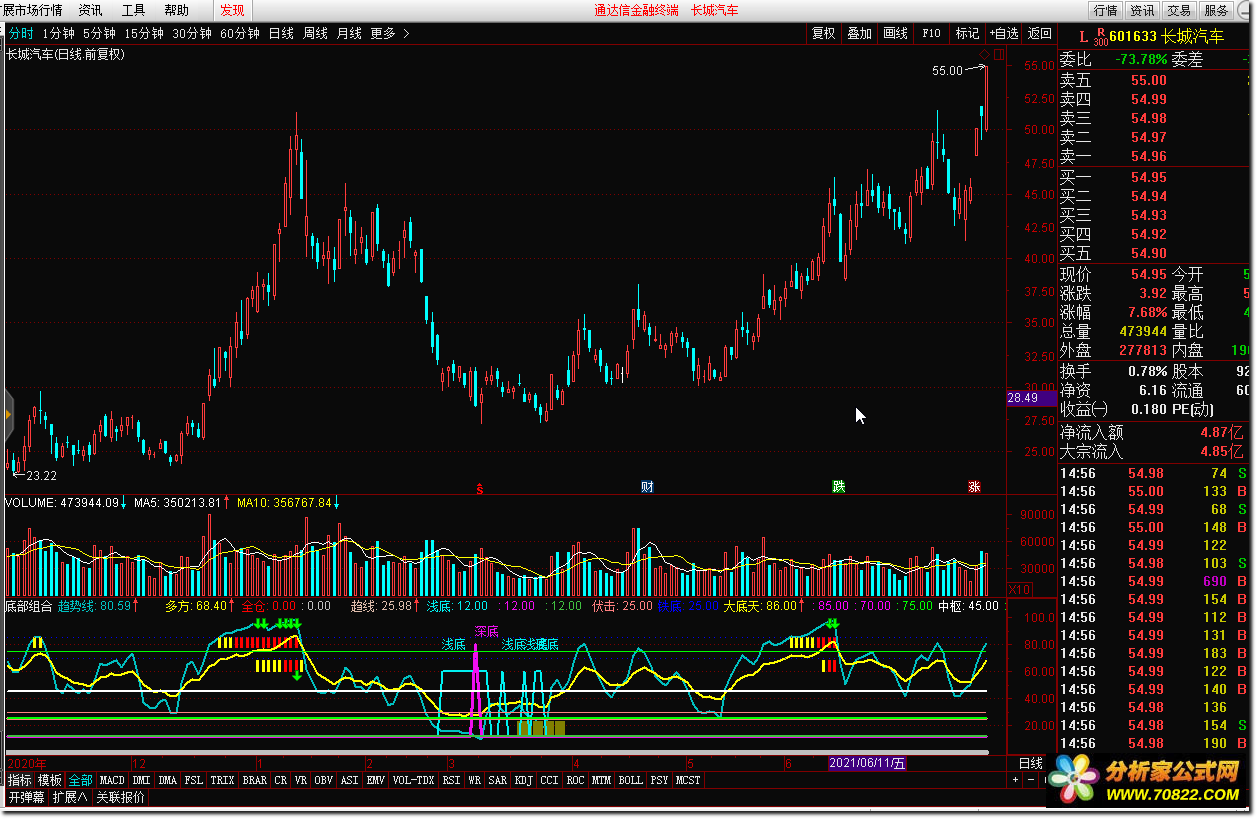
Task: Click the diamond icon above the price axis
Action: click(x=984, y=54)
